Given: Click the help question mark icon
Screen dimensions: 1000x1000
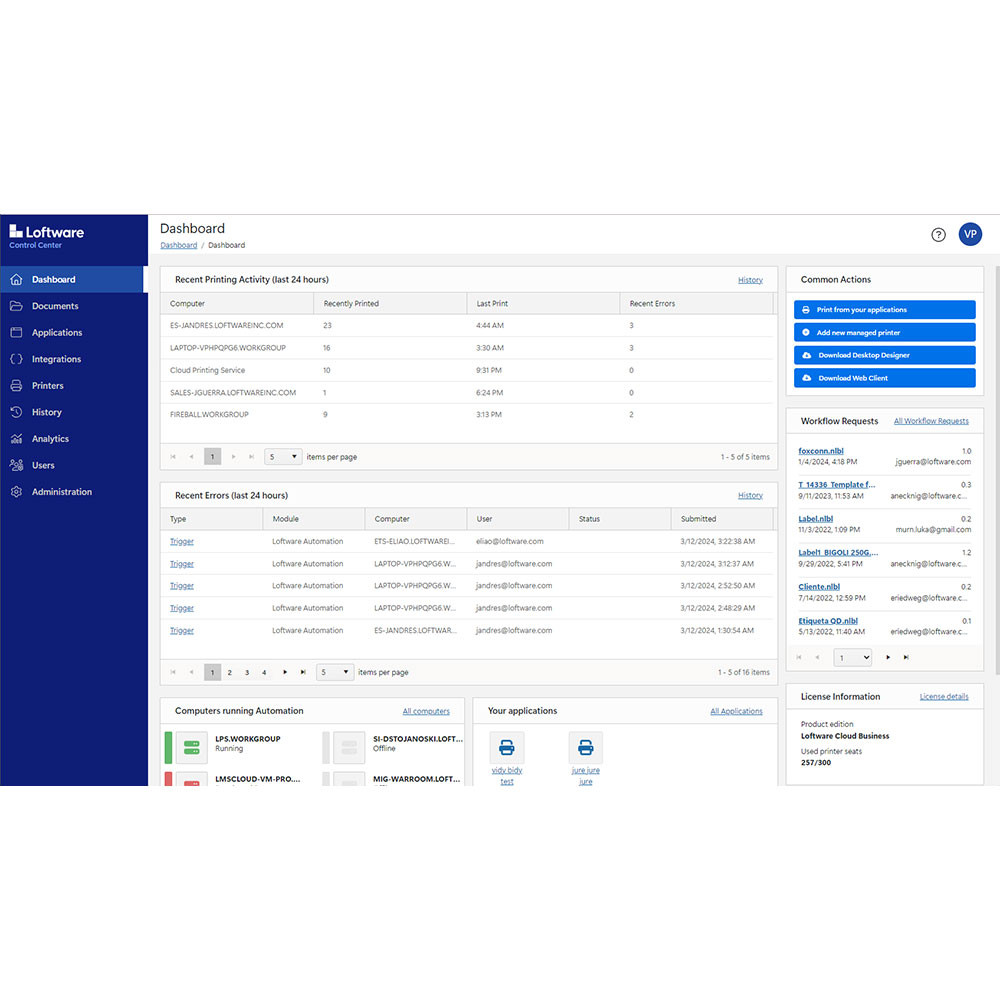Looking at the screenshot, I should (938, 234).
